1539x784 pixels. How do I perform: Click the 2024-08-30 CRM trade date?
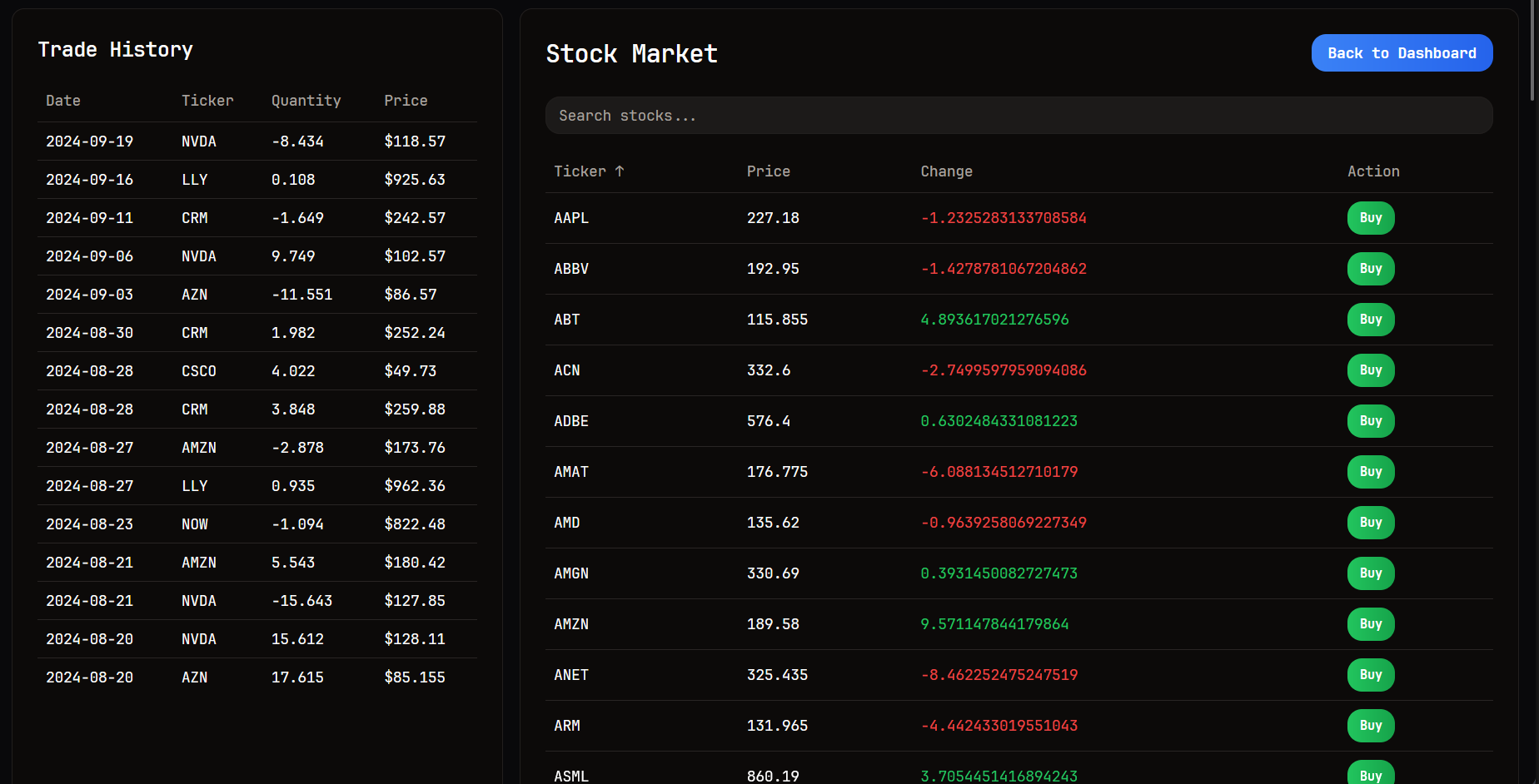point(89,333)
